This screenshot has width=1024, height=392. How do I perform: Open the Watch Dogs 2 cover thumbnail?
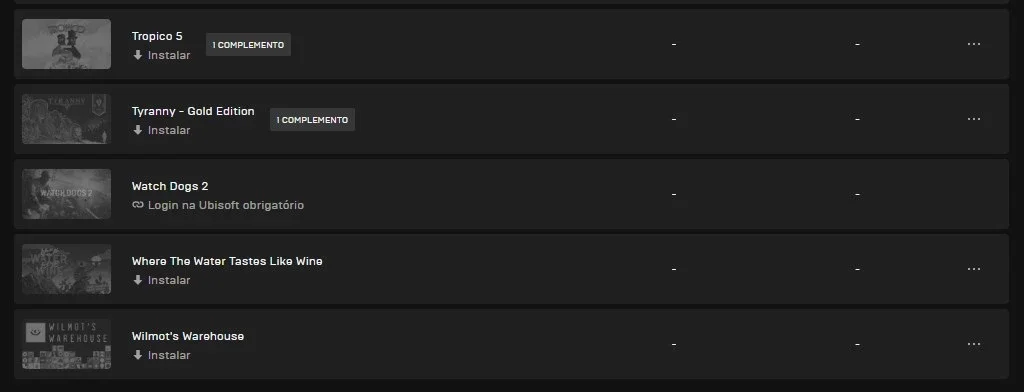coord(67,194)
